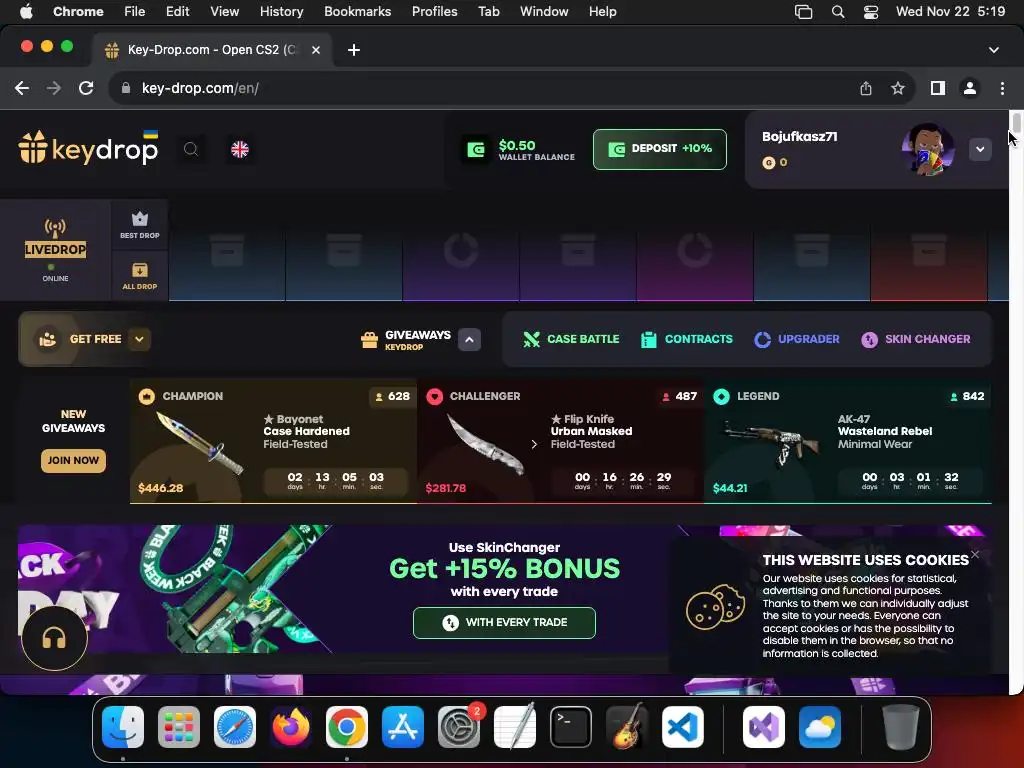Launch Firefox from the Dock
This screenshot has width=1024, height=768.
tap(291, 727)
